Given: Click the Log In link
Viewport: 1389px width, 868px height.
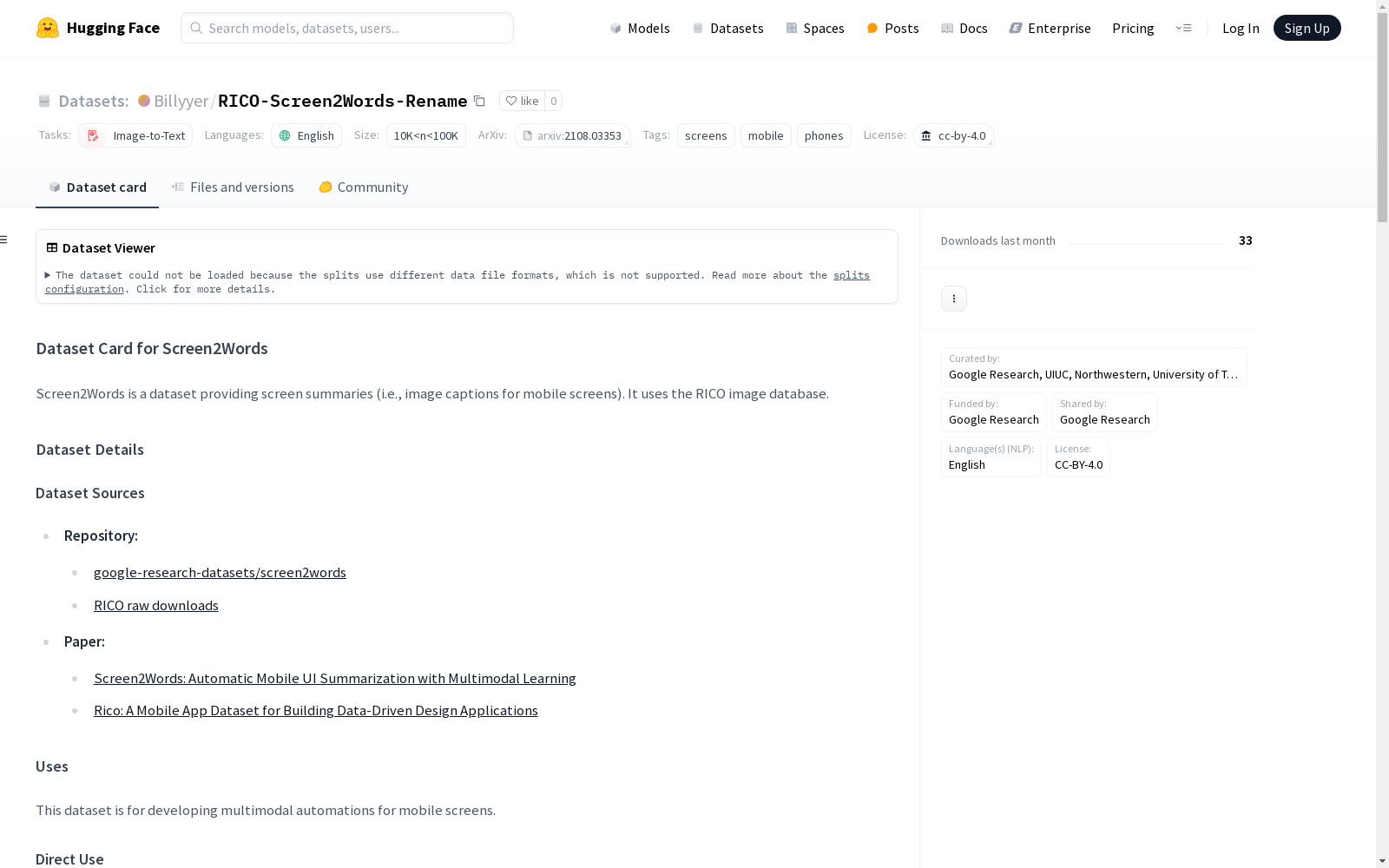Looking at the screenshot, I should coord(1241,28).
